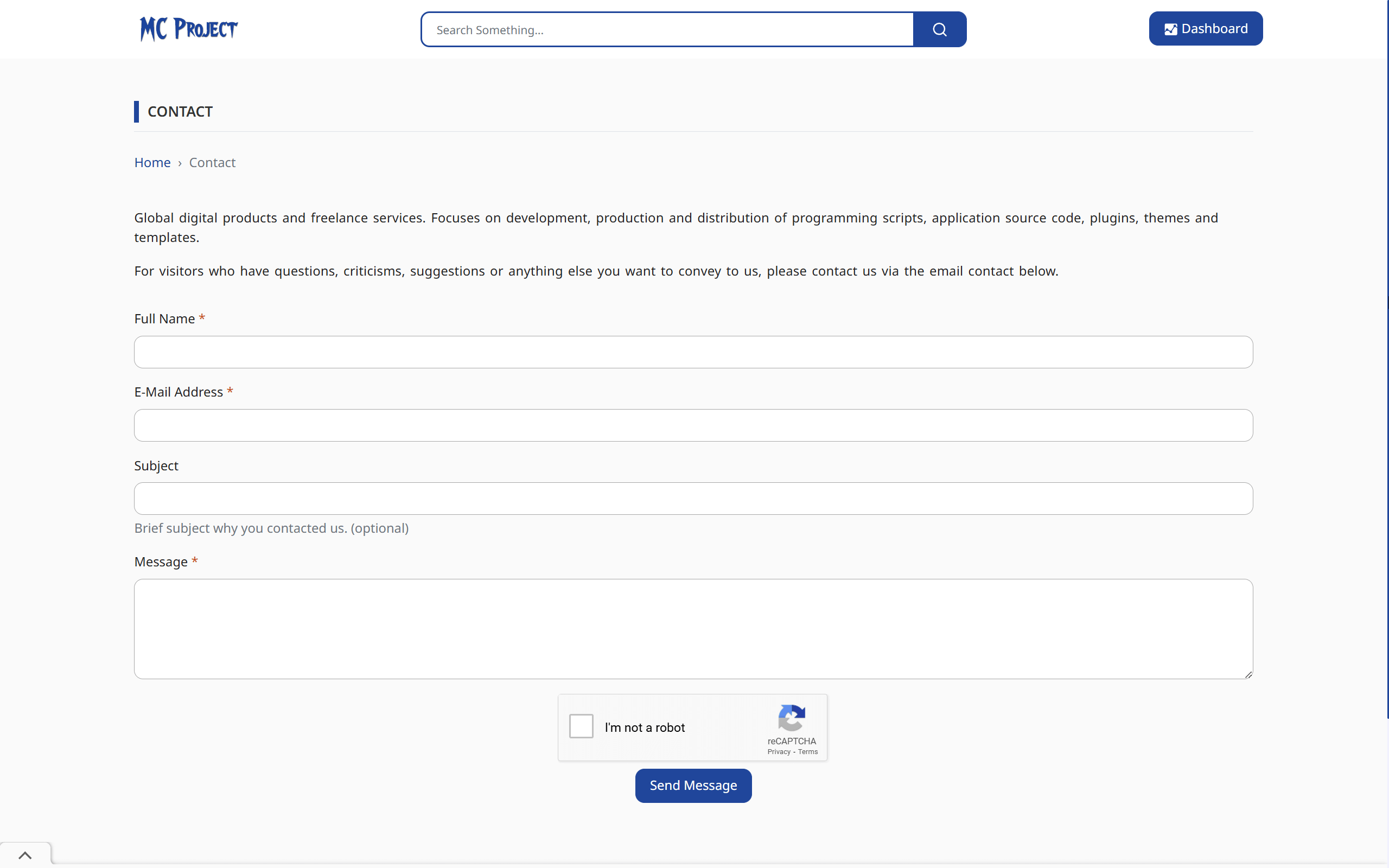Click the Subject label
This screenshot has width=1389, height=868.
[x=156, y=465]
